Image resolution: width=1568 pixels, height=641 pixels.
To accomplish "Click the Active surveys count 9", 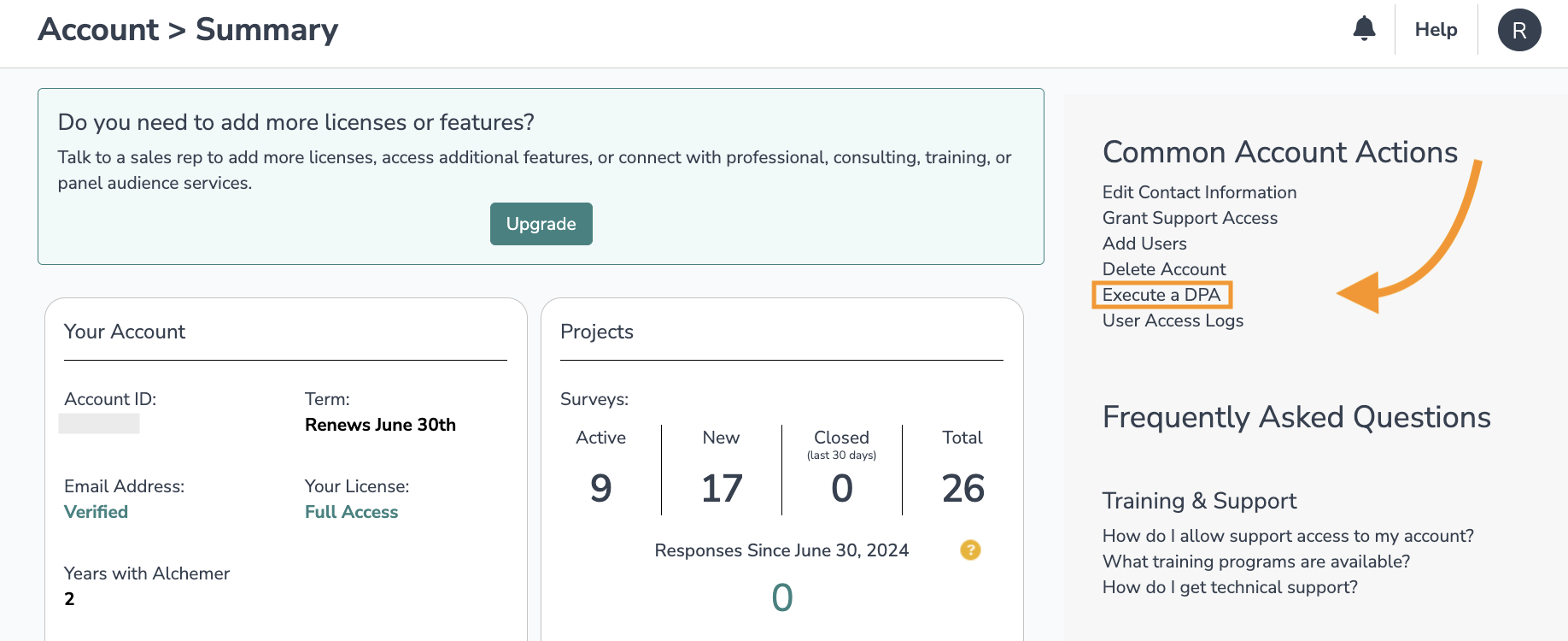I will pos(601,488).
